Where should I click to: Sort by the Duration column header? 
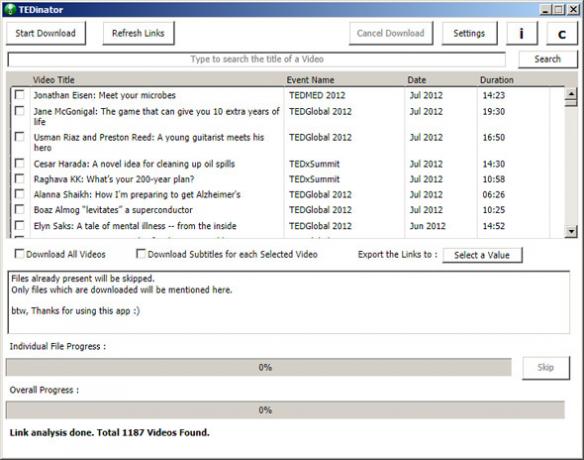496,80
